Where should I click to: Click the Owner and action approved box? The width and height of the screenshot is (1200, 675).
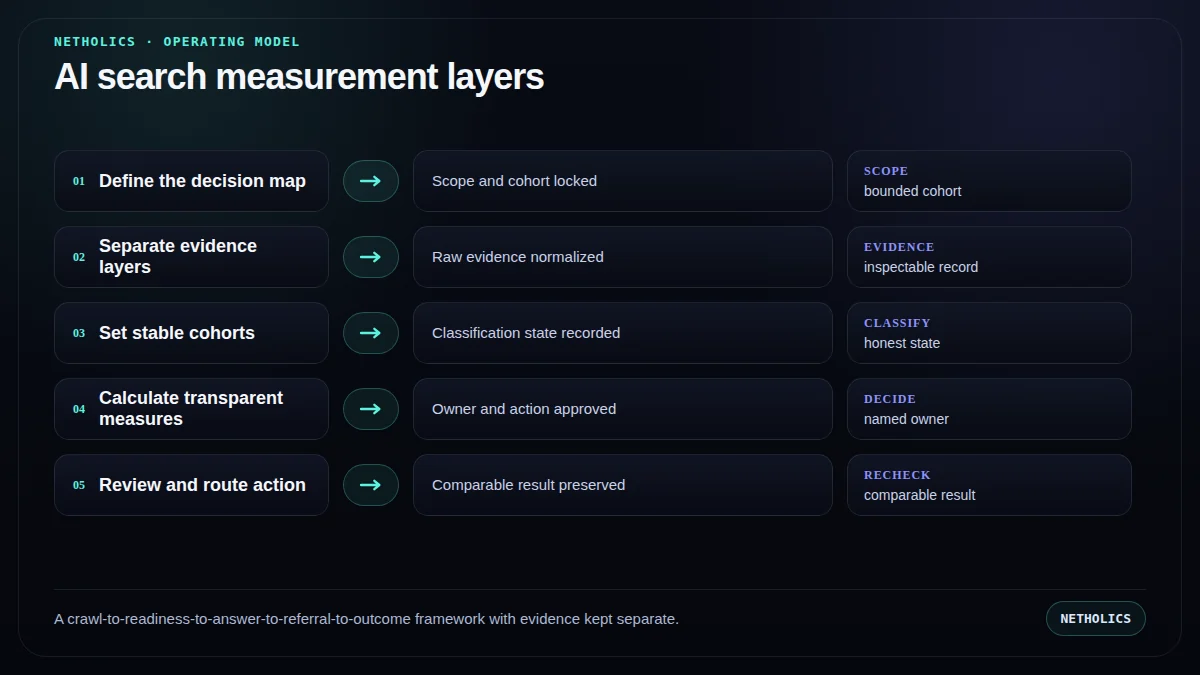coord(623,409)
